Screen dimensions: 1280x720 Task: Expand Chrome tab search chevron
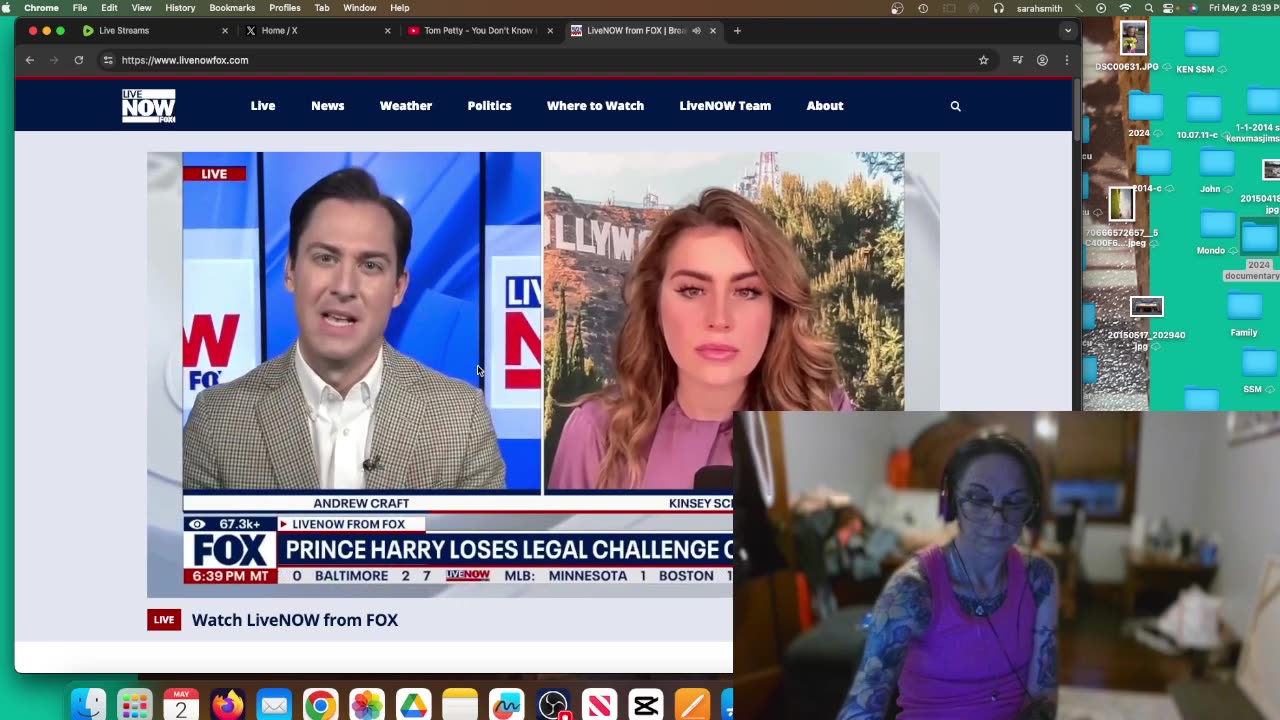click(1068, 30)
